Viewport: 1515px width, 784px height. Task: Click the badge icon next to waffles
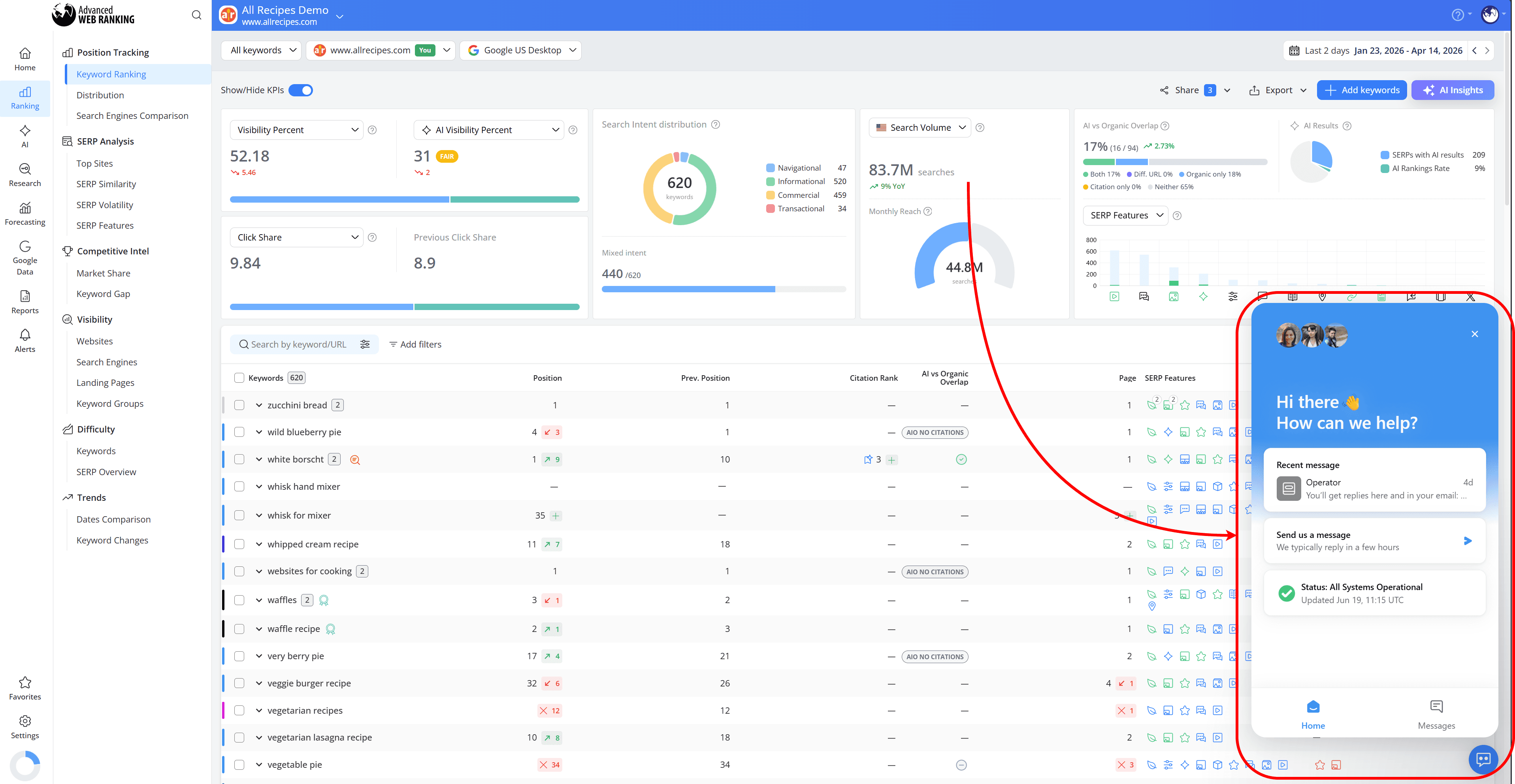pos(324,600)
